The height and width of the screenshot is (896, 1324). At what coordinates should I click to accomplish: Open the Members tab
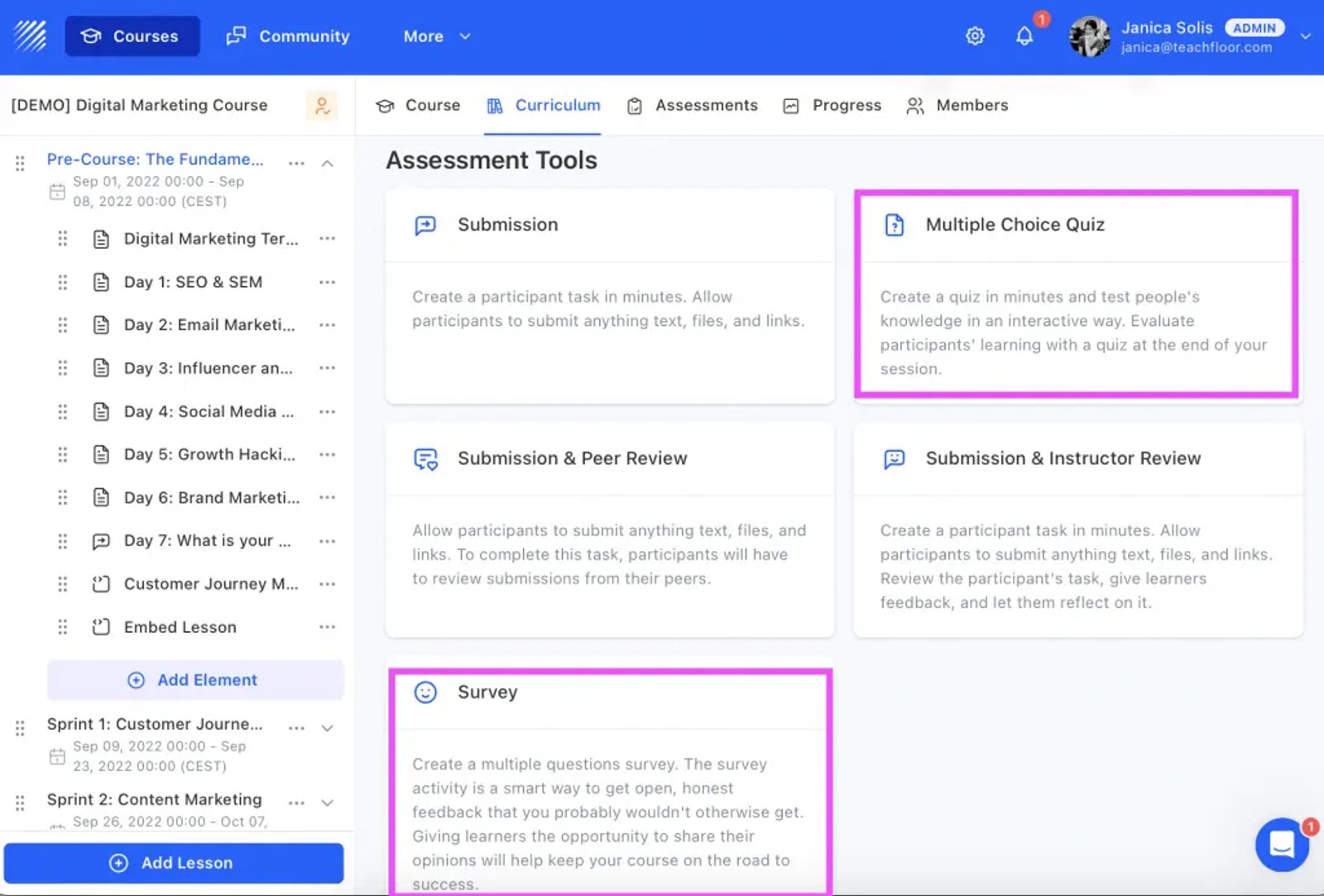coord(957,105)
